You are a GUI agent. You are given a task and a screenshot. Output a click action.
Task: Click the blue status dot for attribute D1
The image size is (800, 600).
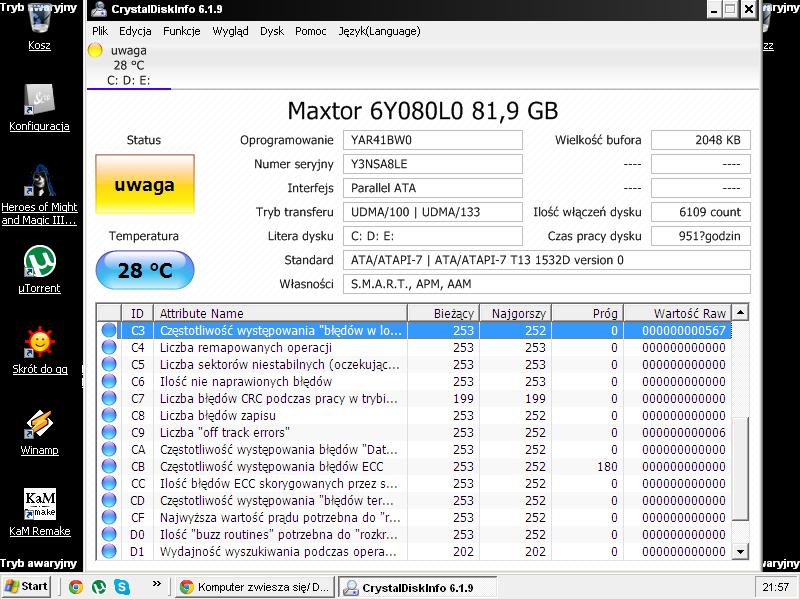pos(109,551)
